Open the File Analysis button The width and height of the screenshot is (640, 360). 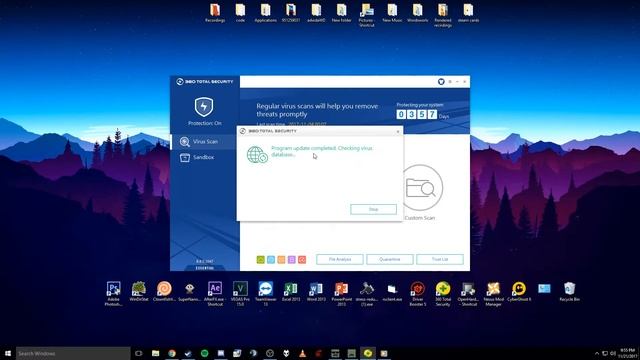340,259
